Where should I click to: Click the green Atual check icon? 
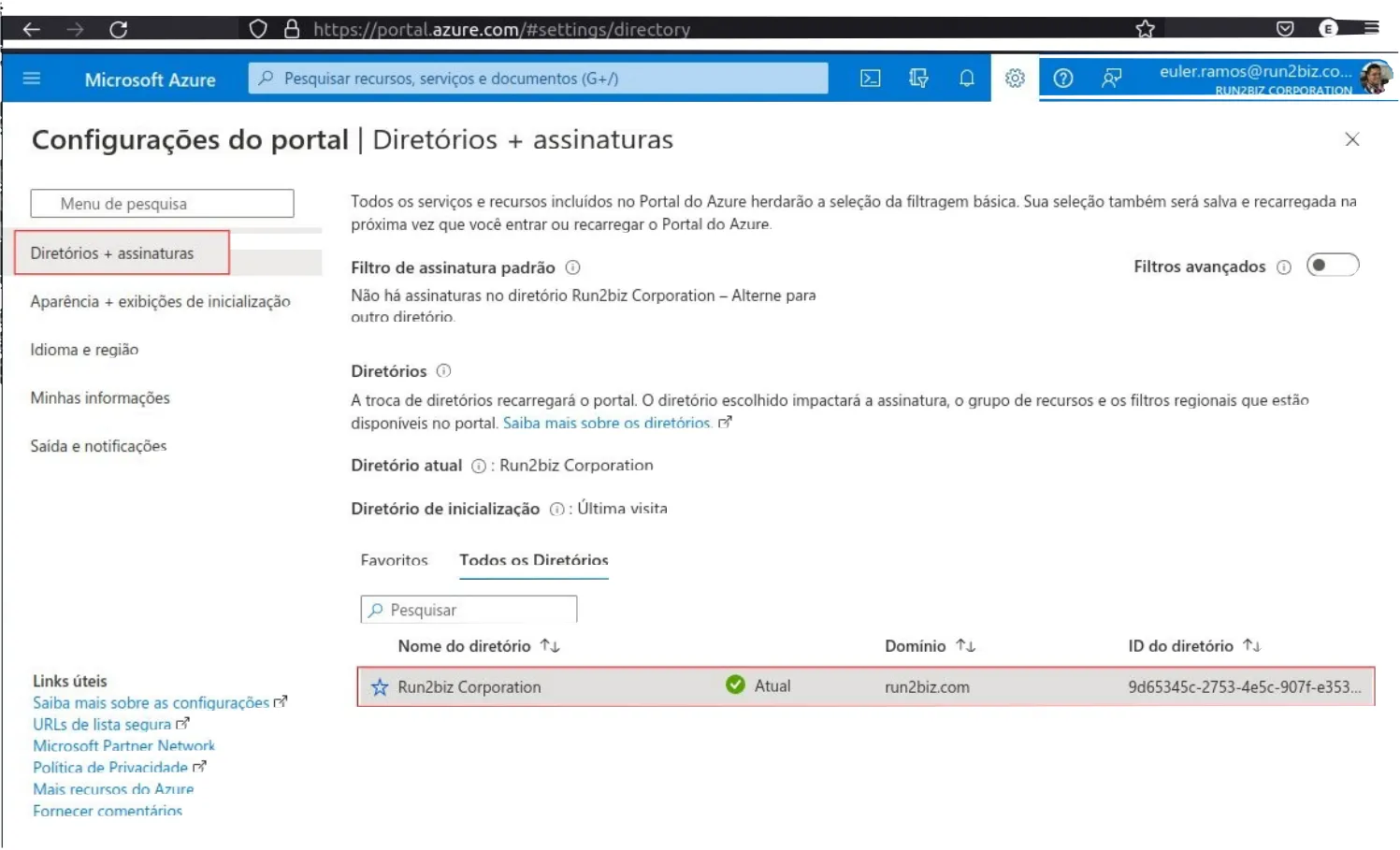(735, 684)
